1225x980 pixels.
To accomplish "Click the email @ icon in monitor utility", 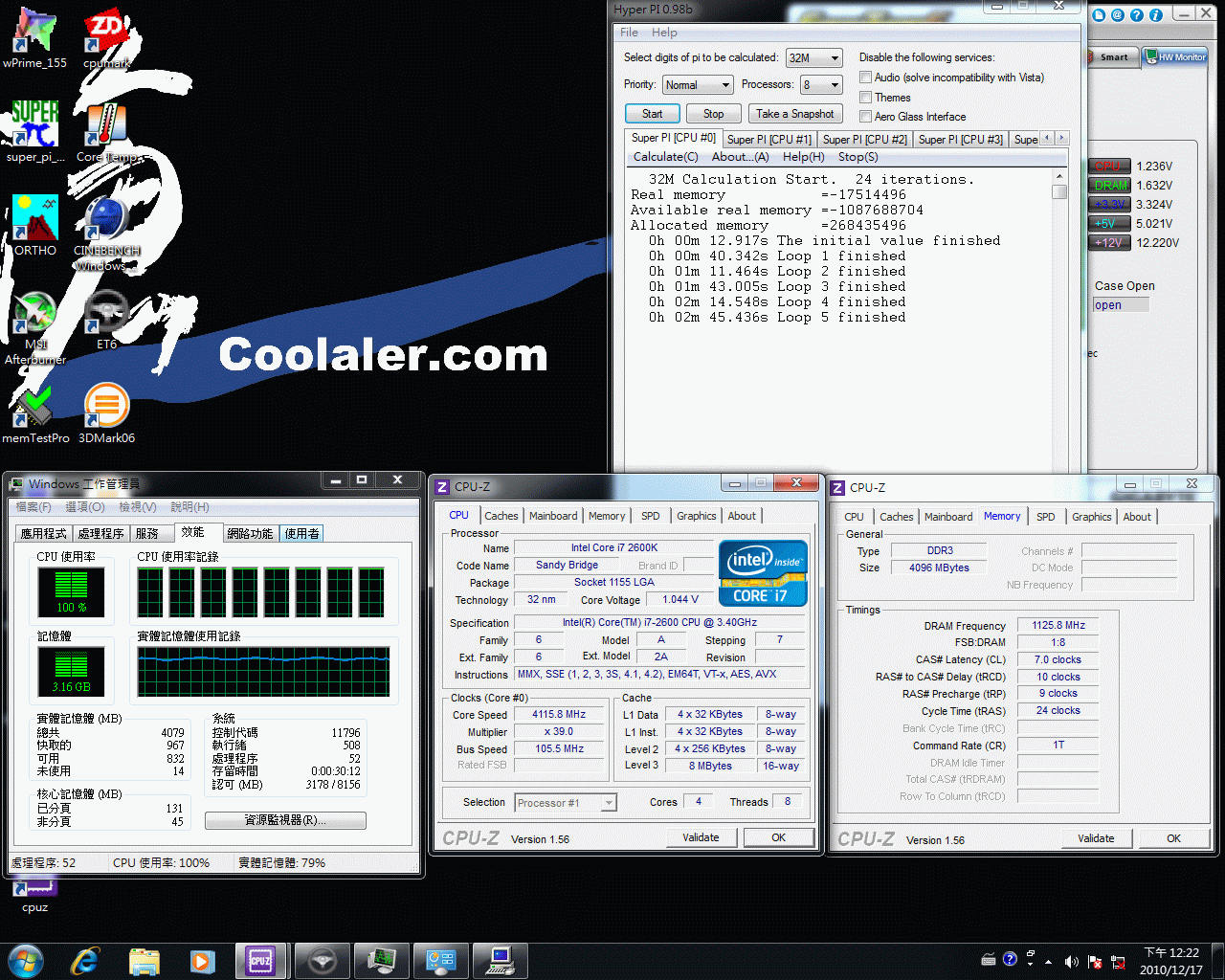I will click(x=1118, y=14).
